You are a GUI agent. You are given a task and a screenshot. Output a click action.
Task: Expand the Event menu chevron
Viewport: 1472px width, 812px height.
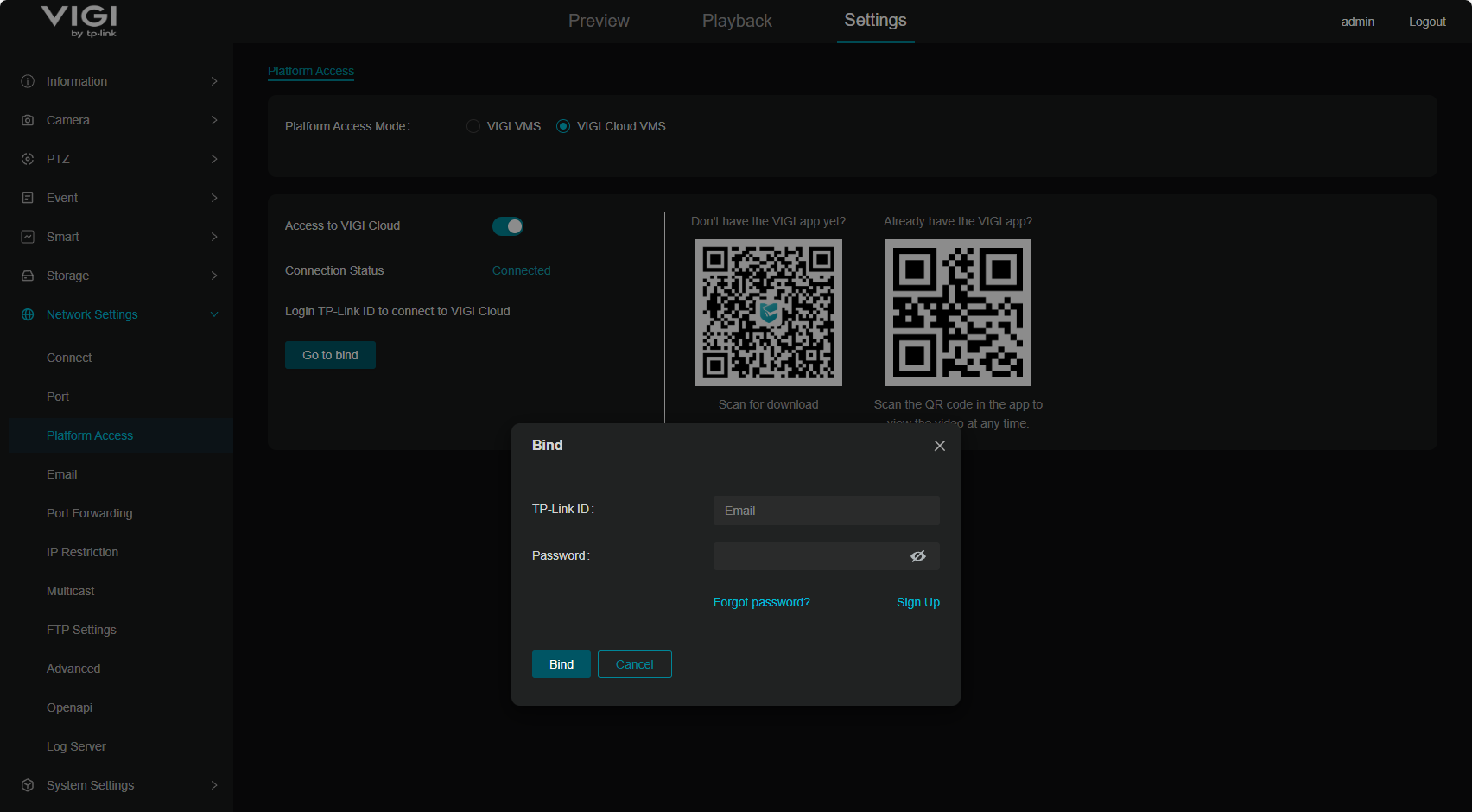(214, 198)
